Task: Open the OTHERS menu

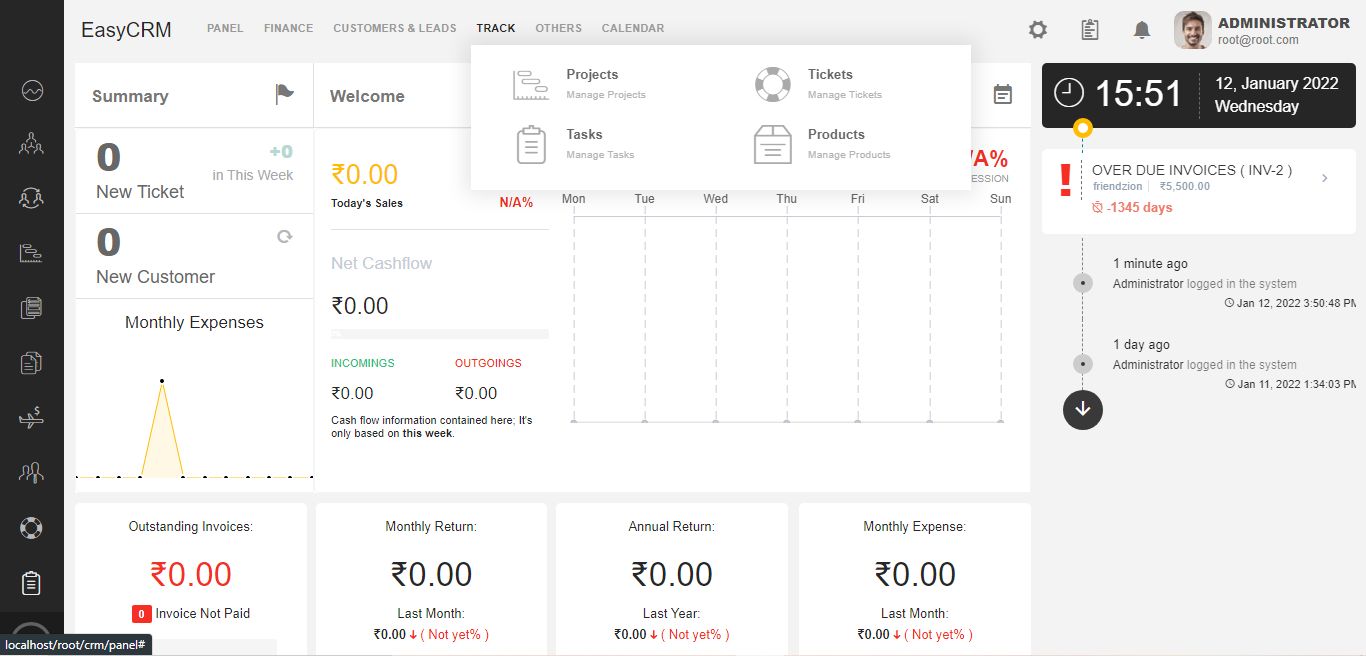Action: 558,28
